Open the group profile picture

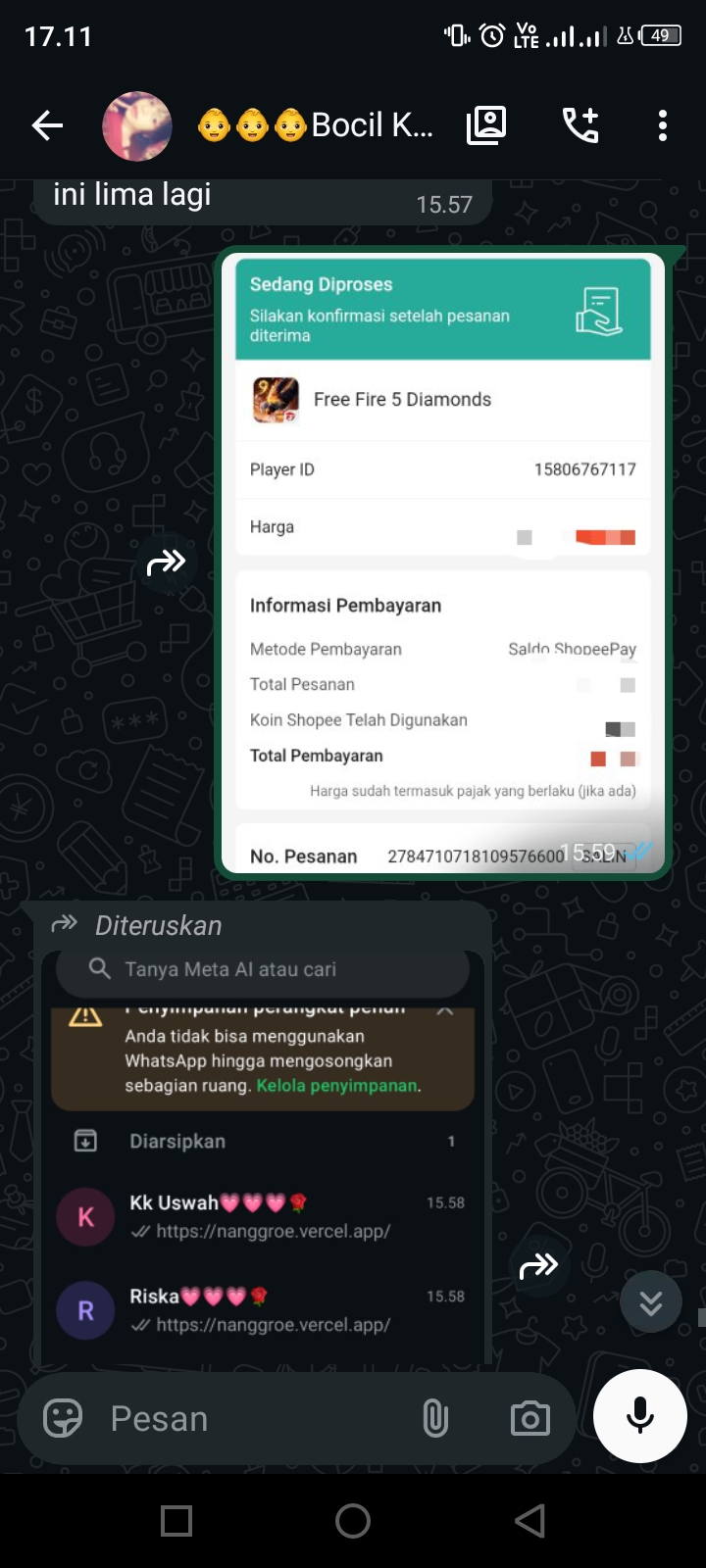click(137, 125)
